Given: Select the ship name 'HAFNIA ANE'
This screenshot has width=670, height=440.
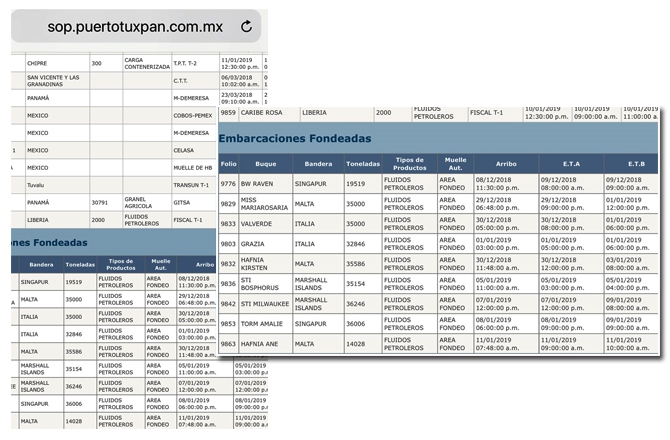Looking at the screenshot, I should pyautogui.click(x=259, y=344).
